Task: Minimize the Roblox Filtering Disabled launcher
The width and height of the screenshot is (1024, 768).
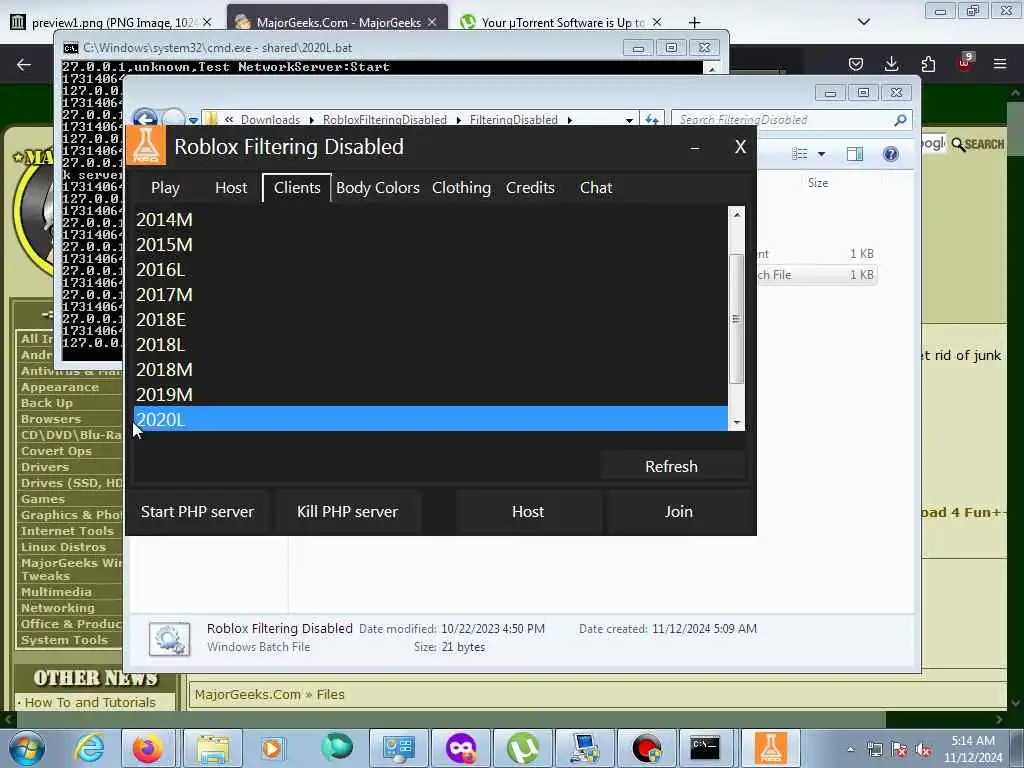Action: click(695, 148)
